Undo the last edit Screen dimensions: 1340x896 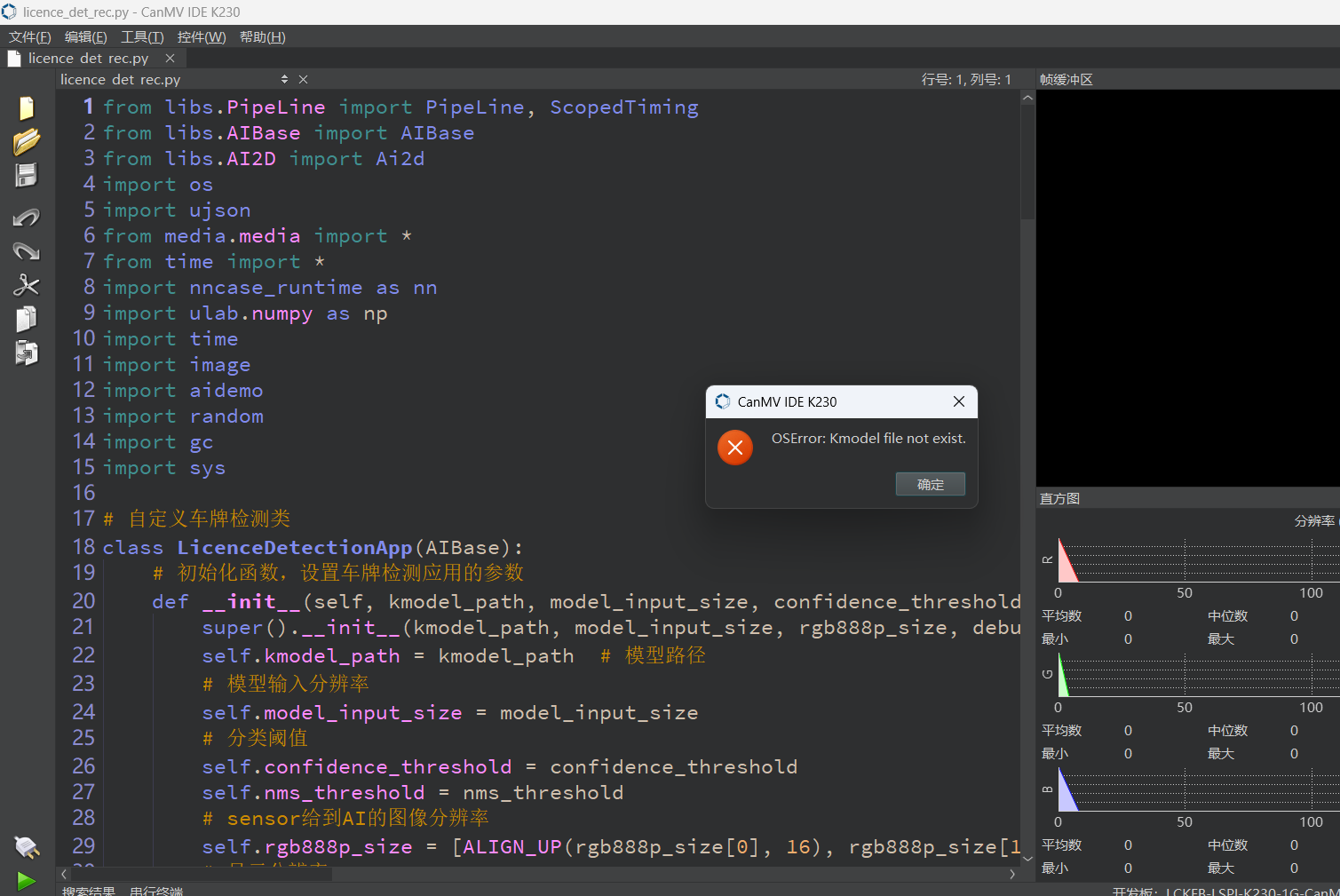tap(27, 218)
